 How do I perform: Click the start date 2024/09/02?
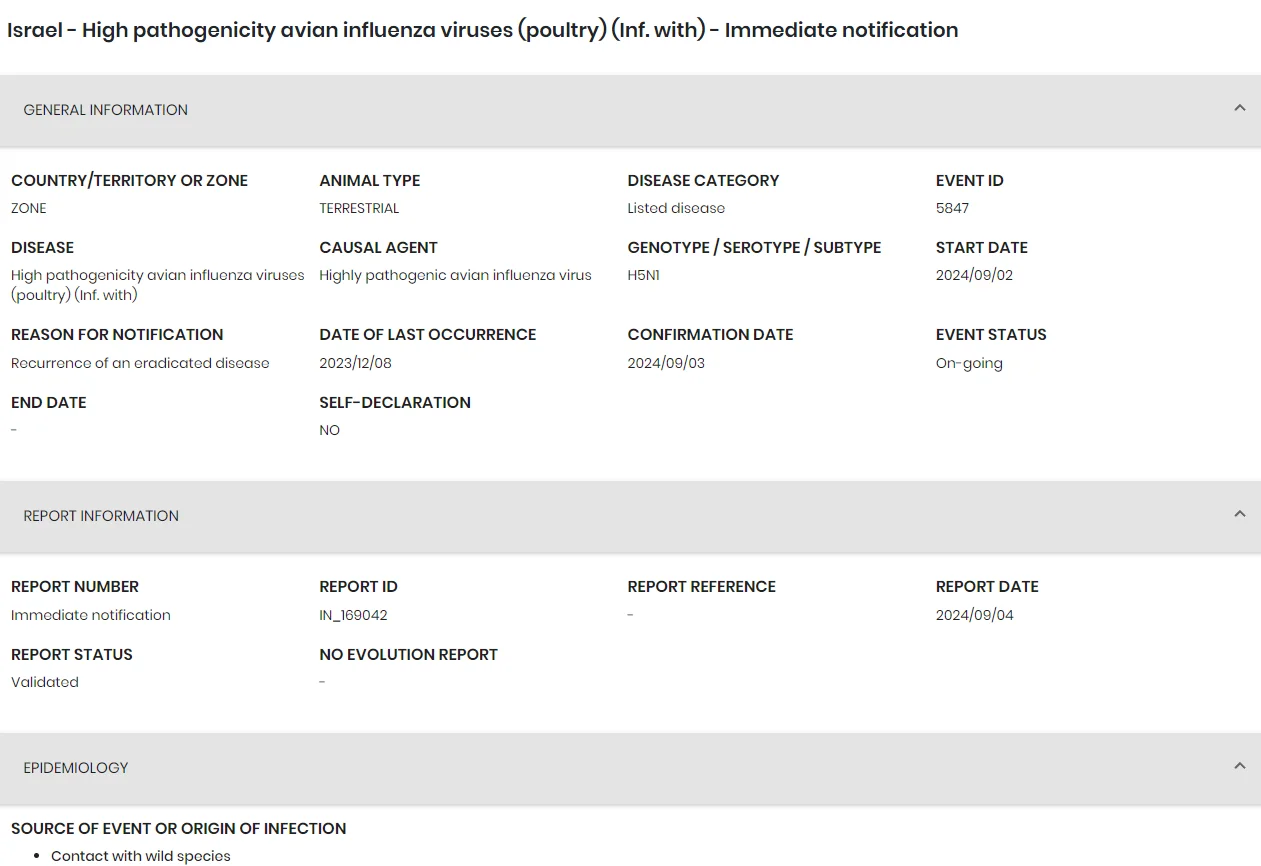[974, 275]
